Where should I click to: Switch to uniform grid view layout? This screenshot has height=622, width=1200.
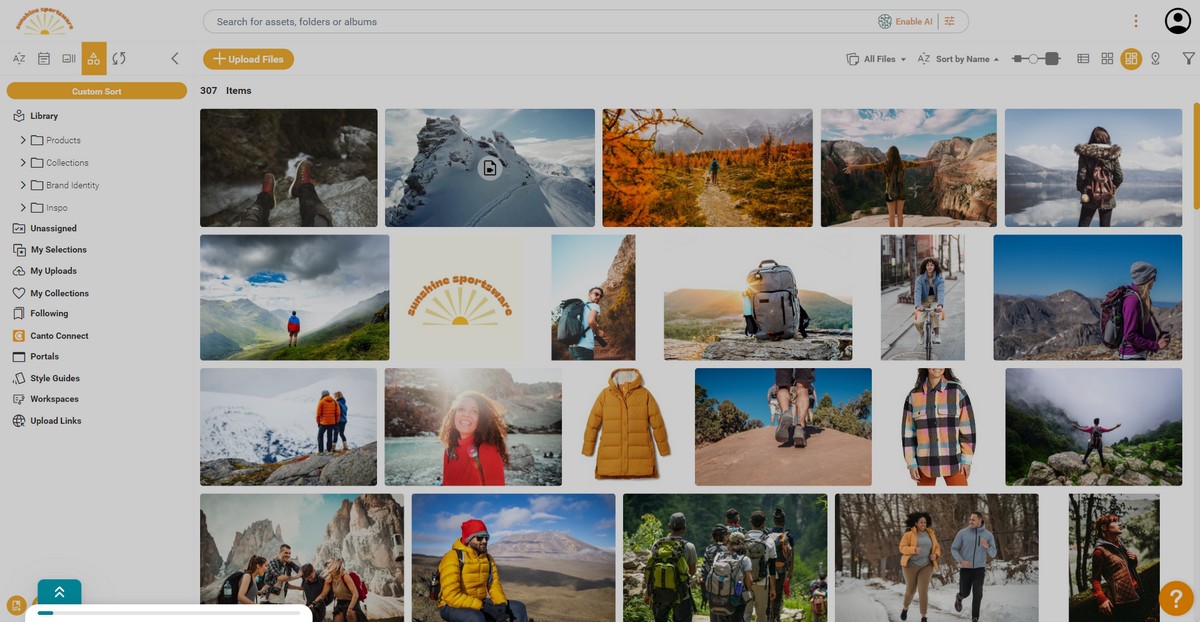(1107, 59)
